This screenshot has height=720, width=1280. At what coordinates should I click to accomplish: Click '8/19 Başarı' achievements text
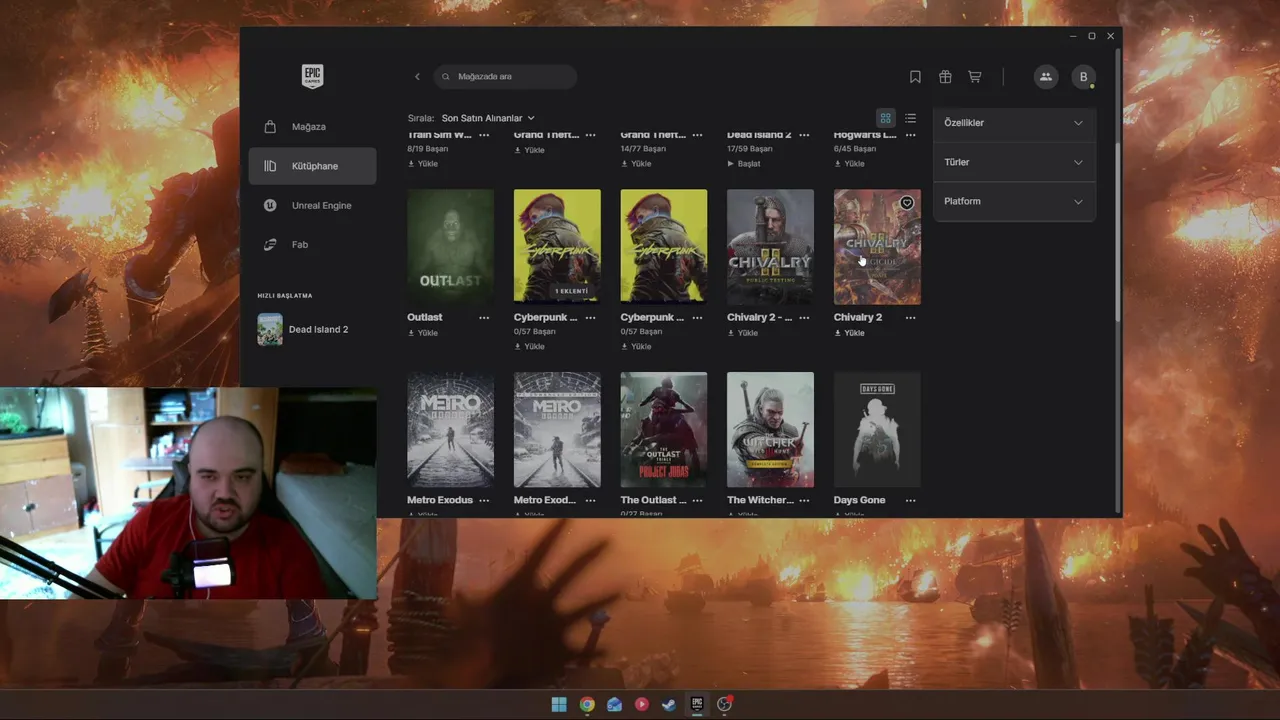click(x=428, y=149)
